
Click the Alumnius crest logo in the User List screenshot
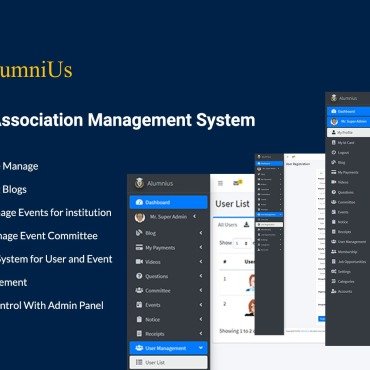[139, 183]
